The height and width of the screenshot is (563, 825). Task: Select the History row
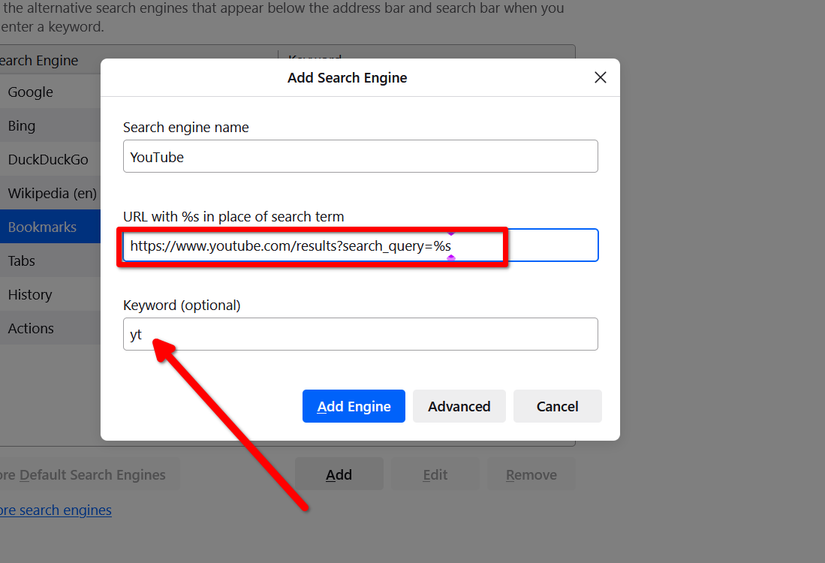click(50, 294)
